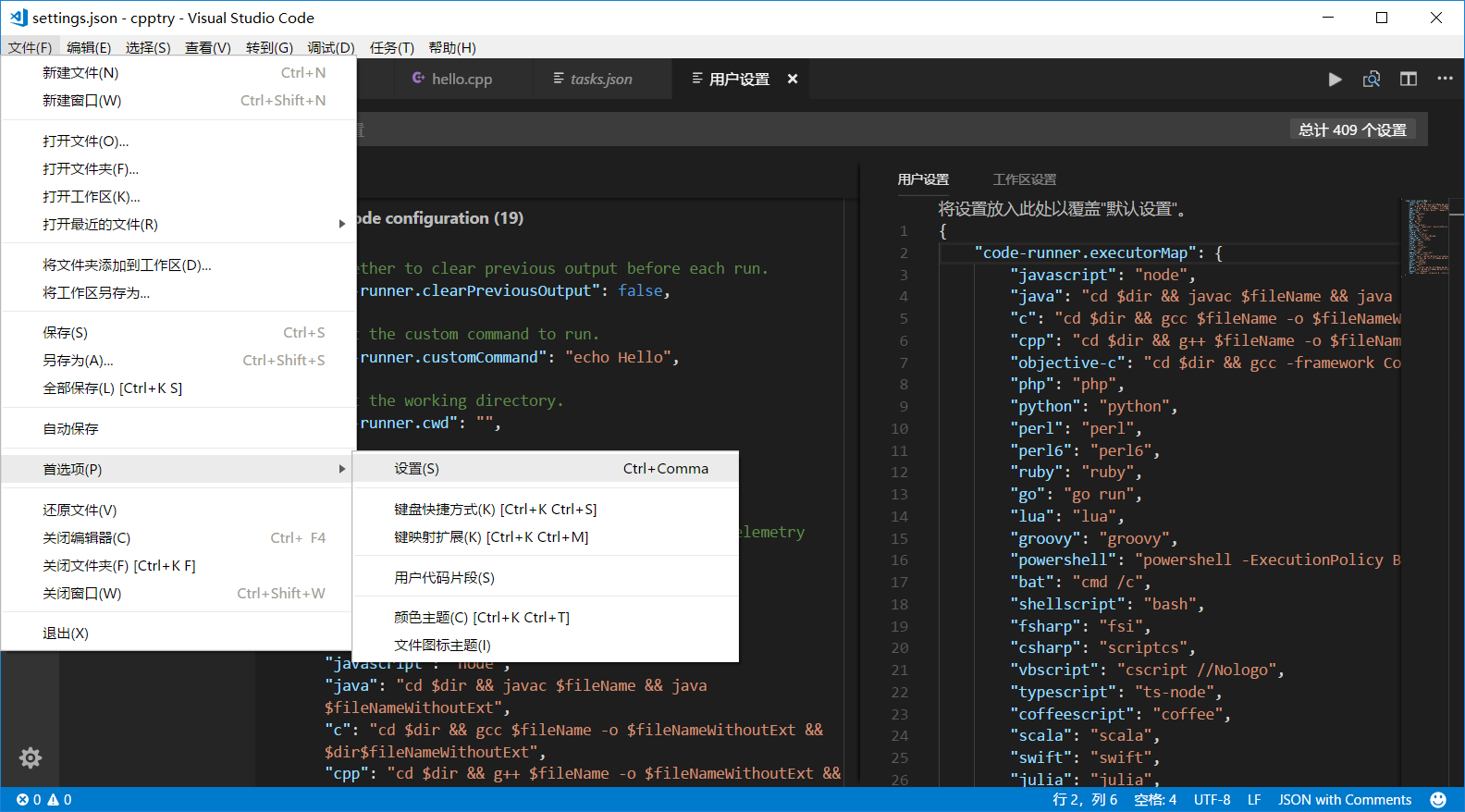Change language mode JSON with Comments

pyautogui.click(x=1345, y=800)
